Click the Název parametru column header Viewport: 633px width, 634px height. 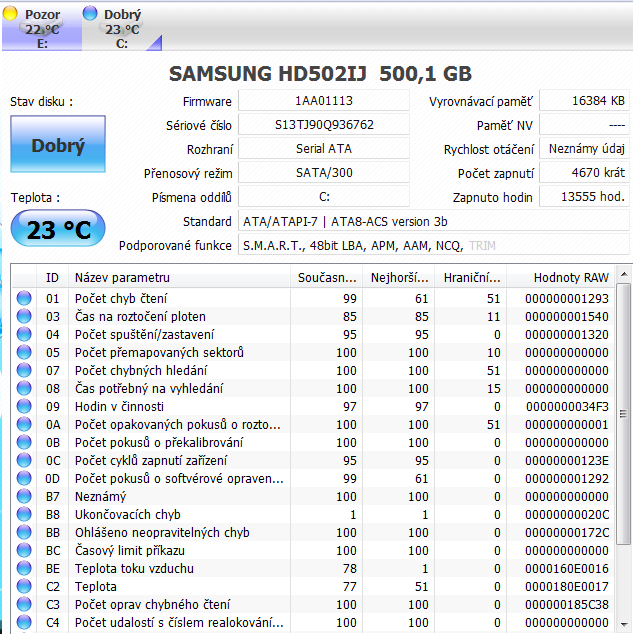179,277
